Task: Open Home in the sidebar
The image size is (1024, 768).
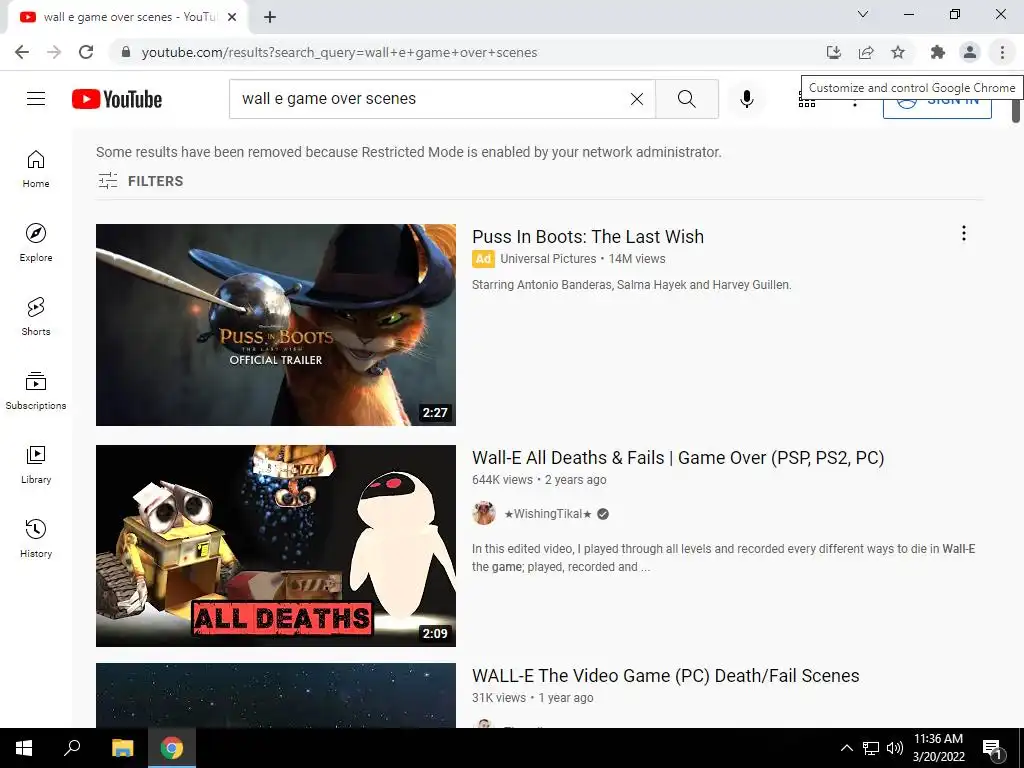Action: click(x=36, y=168)
